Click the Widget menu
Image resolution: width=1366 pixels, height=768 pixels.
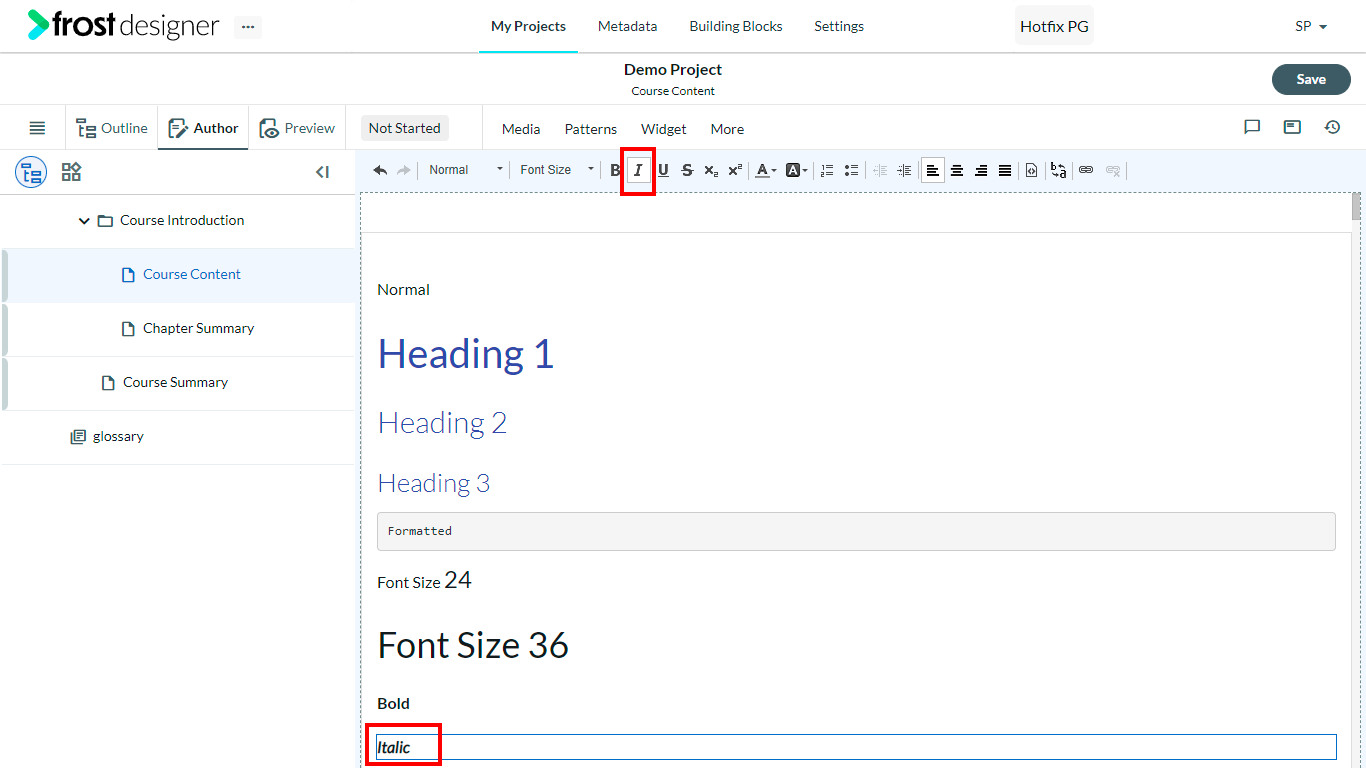pos(664,129)
